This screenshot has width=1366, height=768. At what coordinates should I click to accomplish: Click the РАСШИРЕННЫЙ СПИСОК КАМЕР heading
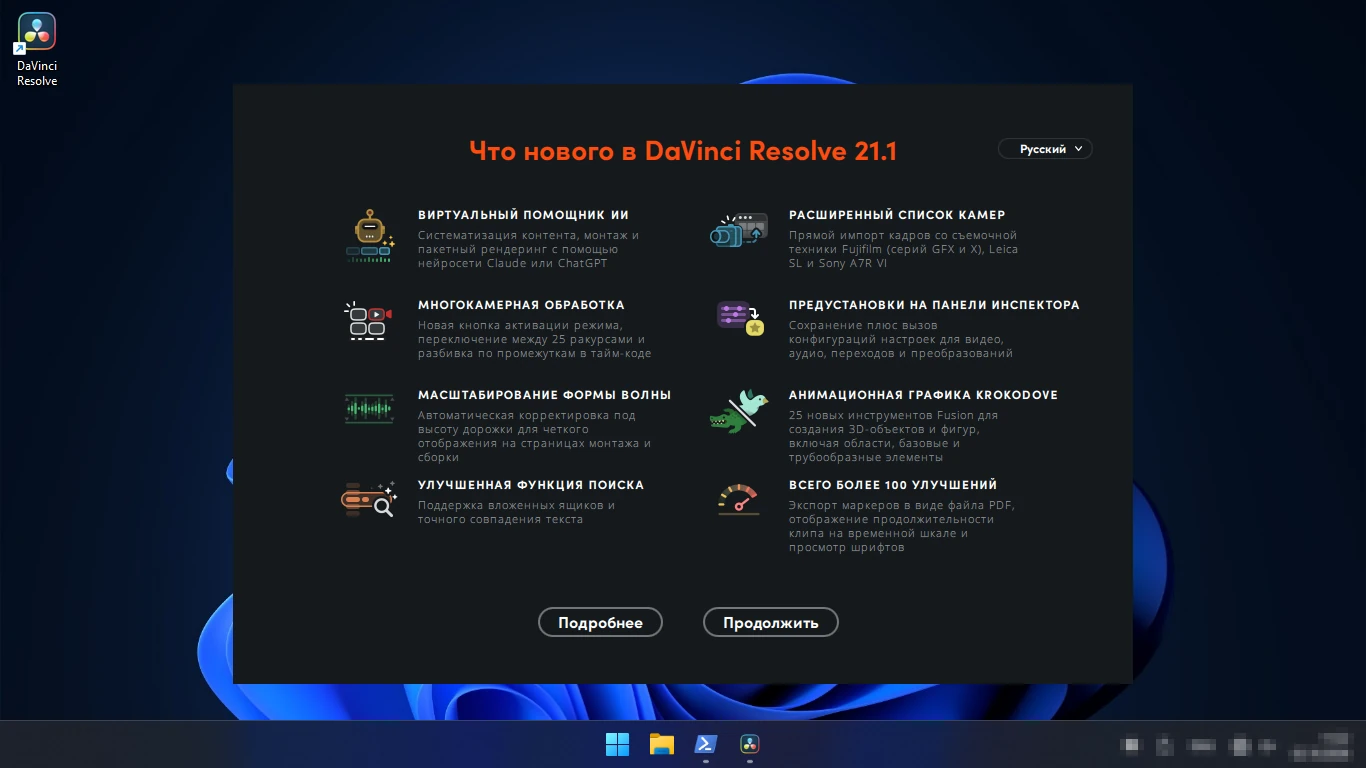[x=897, y=215]
